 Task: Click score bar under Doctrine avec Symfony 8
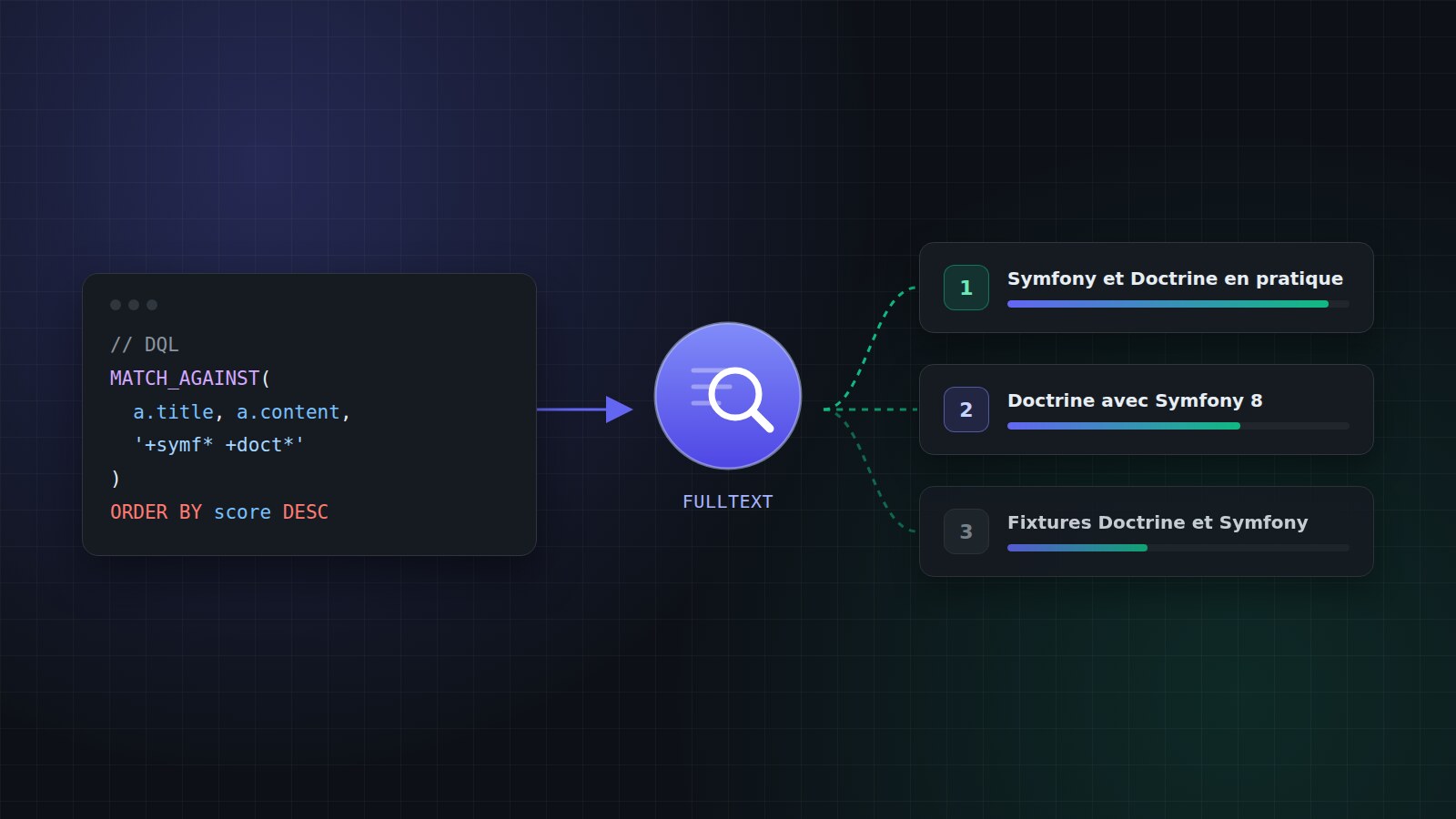point(1178,426)
